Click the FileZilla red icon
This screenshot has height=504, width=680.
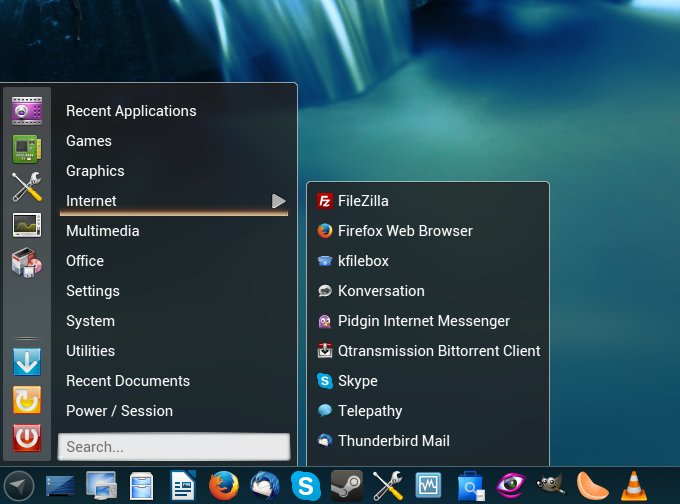click(x=325, y=201)
